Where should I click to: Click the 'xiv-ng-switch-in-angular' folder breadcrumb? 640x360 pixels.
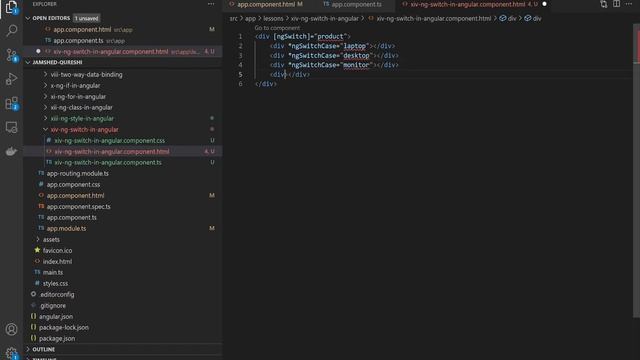click(x=324, y=18)
